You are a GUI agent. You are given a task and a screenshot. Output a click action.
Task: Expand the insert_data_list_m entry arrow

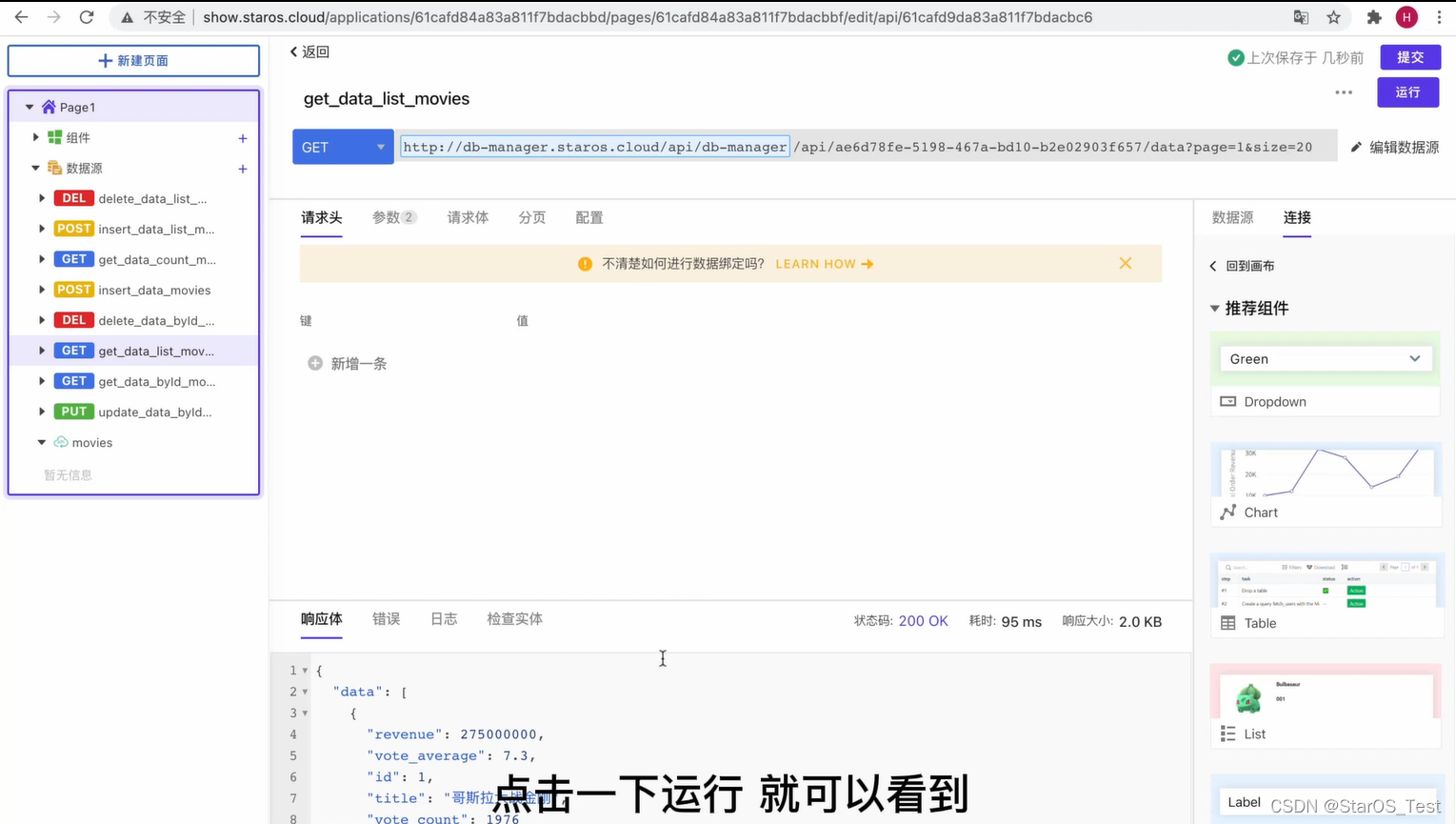click(x=42, y=229)
